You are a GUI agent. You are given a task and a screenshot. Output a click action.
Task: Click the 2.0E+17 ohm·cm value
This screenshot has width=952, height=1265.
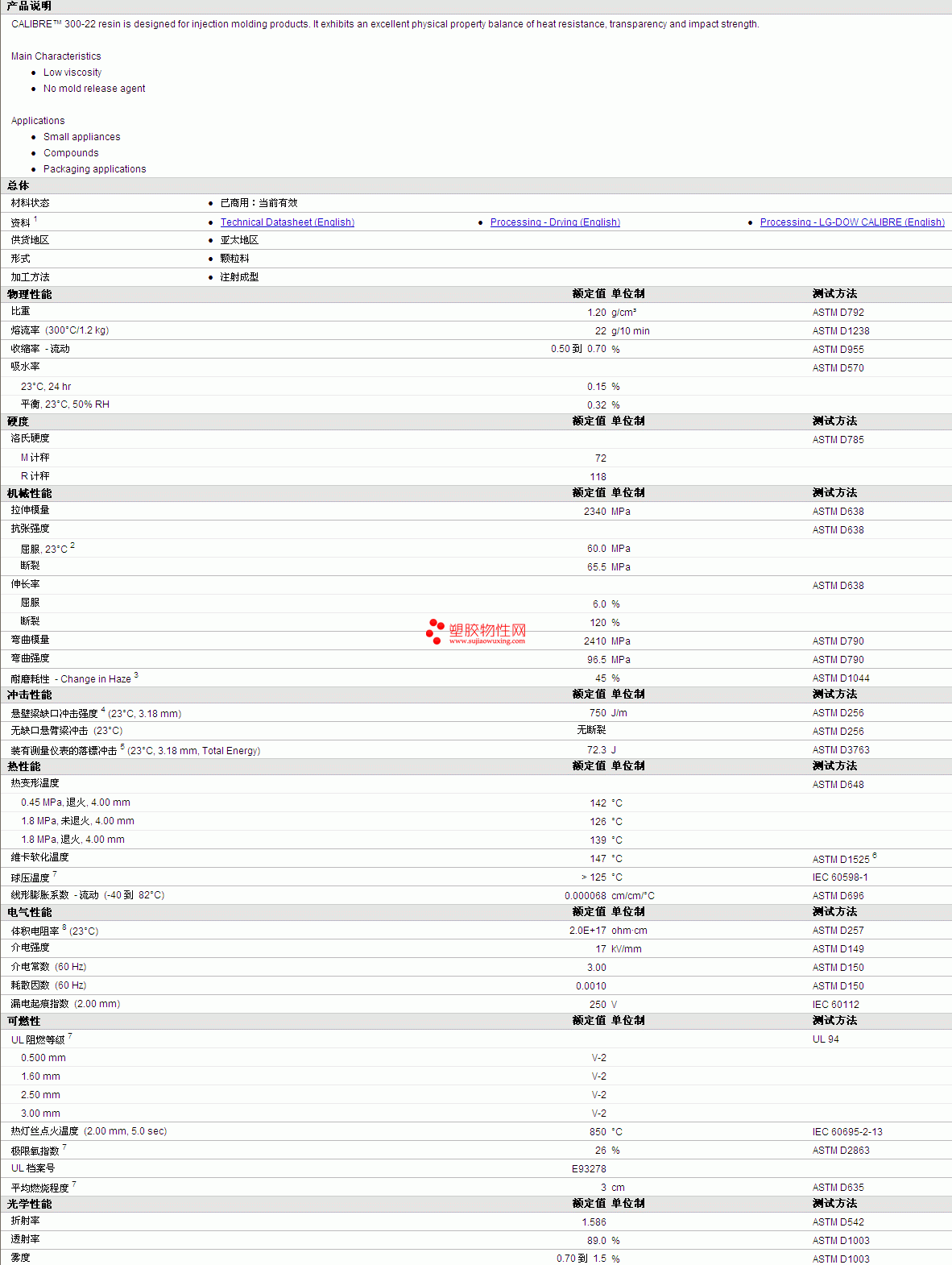tap(608, 931)
